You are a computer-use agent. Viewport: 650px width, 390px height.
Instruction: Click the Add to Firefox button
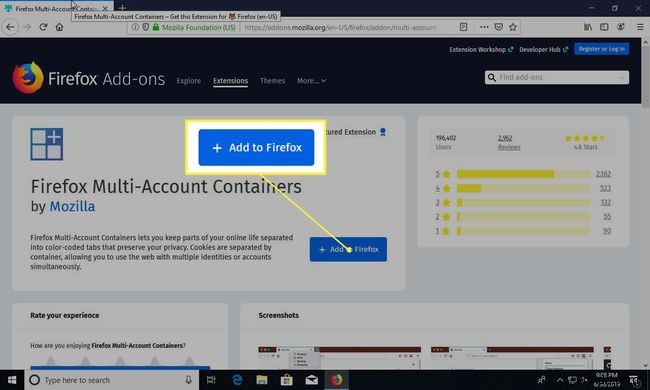(x=348, y=250)
